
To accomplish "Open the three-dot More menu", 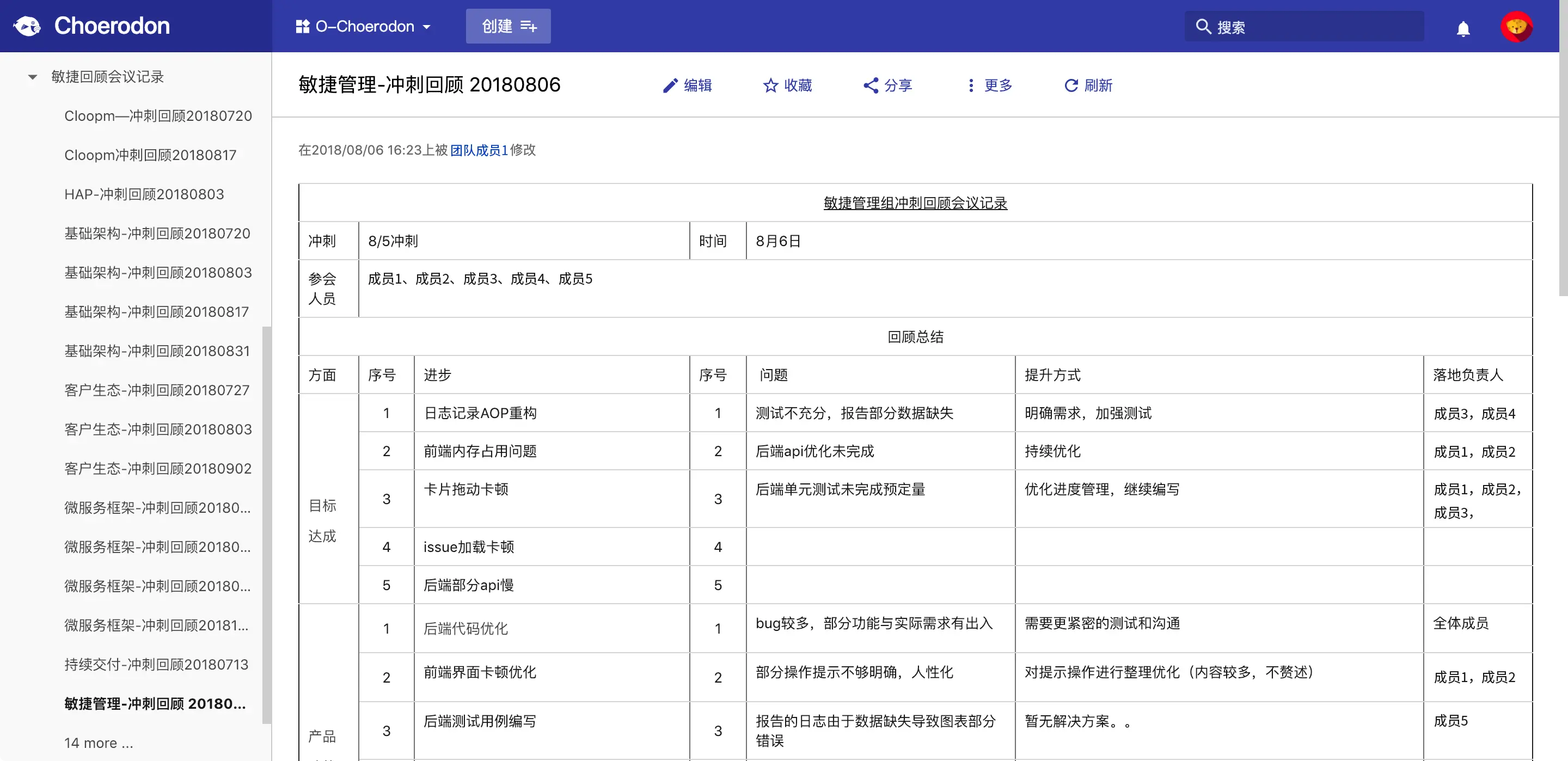I will [970, 85].
